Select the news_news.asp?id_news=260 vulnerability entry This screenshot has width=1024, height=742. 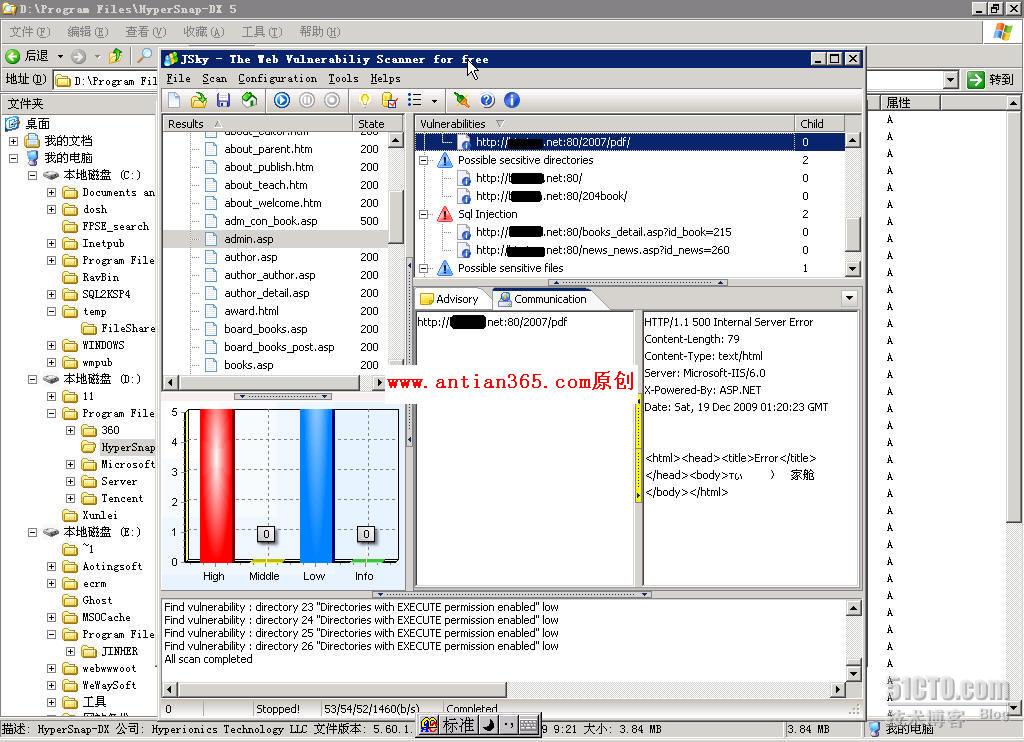coord(602,250)
